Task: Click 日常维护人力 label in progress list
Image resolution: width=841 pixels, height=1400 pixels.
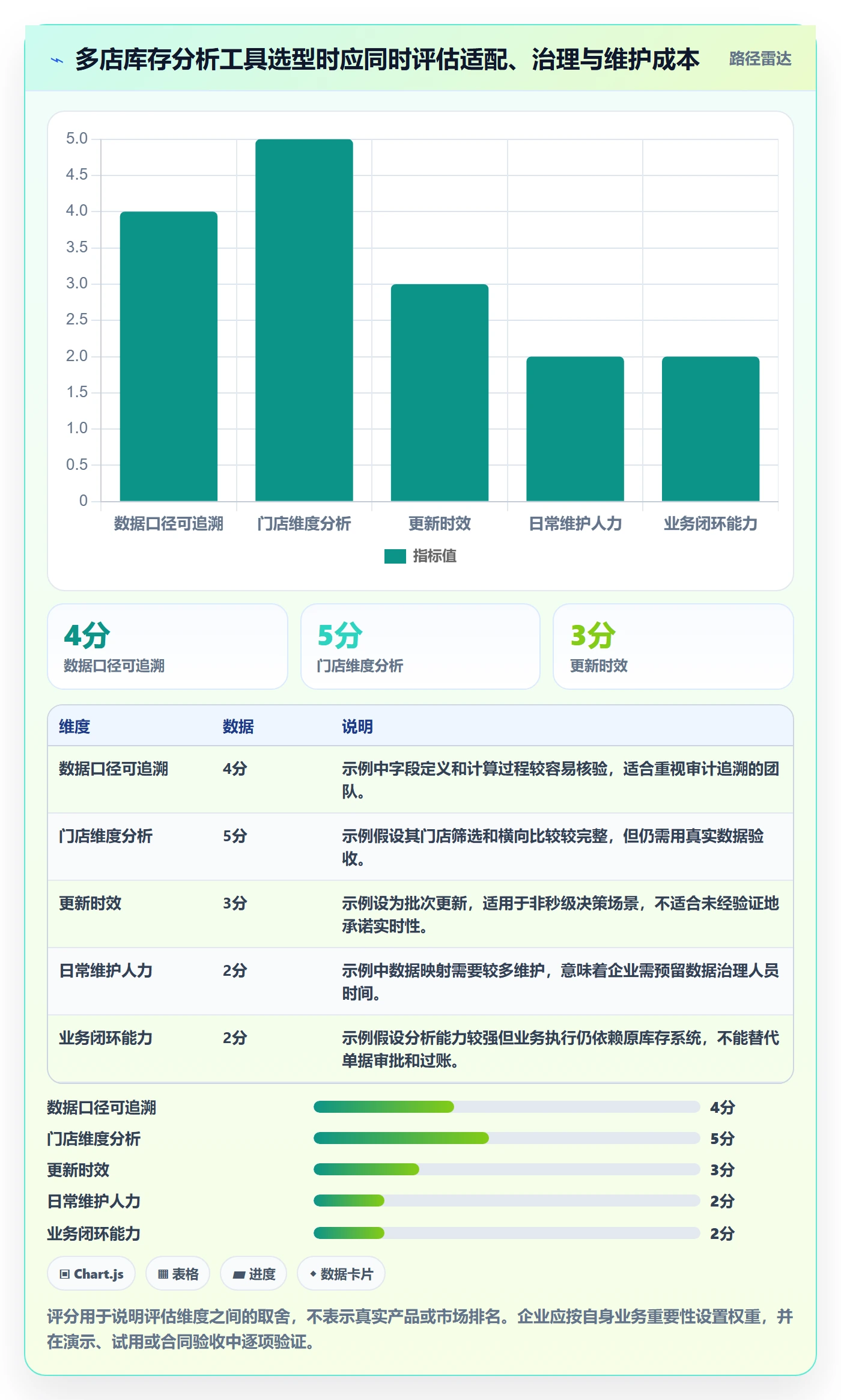Action: [94, 1201]
